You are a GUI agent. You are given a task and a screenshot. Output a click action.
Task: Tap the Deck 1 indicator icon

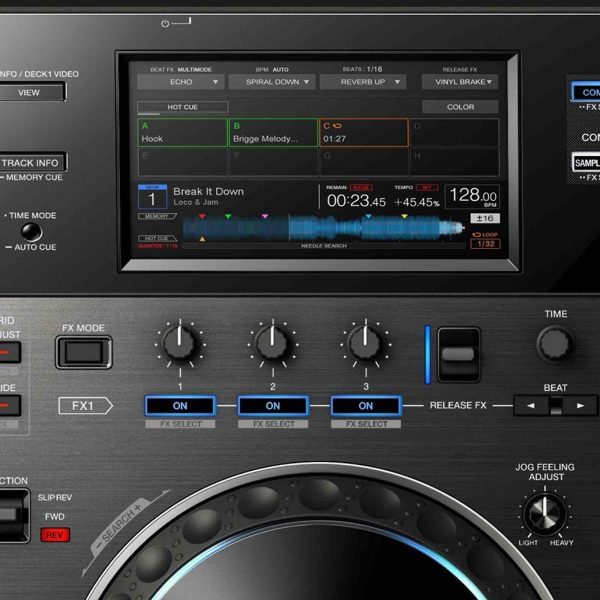152,197
